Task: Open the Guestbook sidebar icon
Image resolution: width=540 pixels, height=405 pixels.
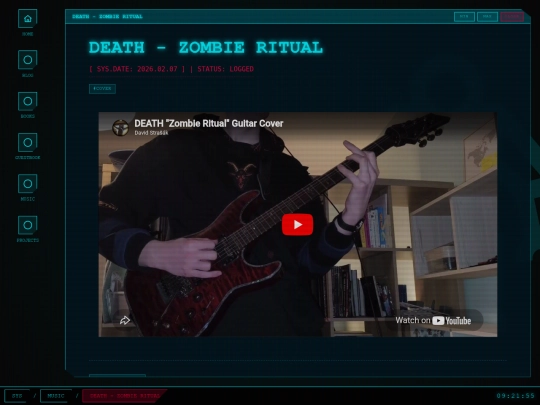Action: (x=28, y=143)
